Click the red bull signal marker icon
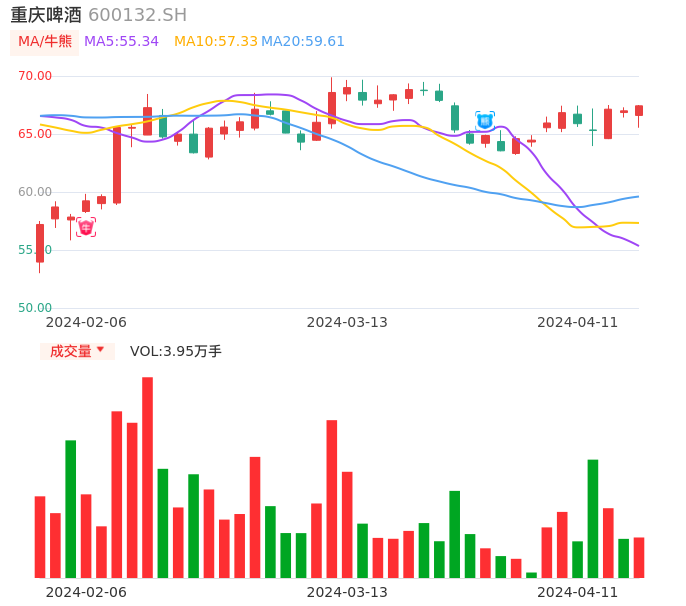686x606 pixels. pos(86,227)
